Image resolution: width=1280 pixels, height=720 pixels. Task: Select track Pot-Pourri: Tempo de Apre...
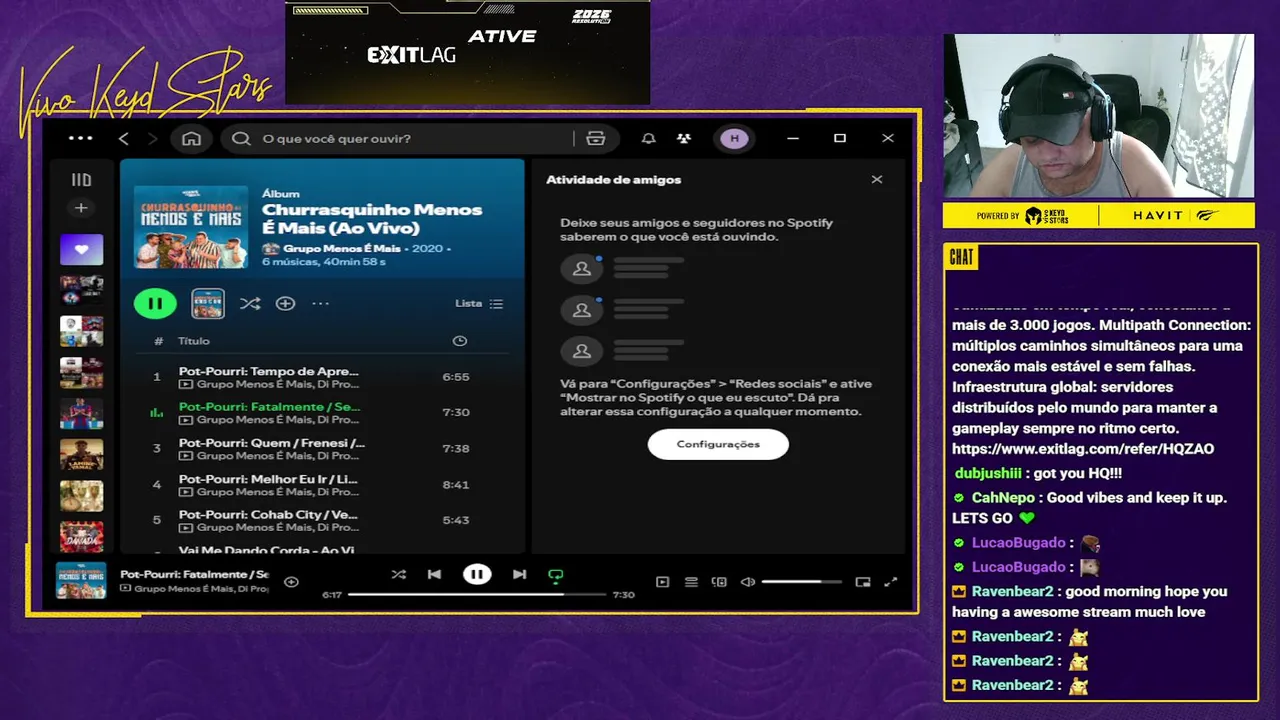pos(320,377)
